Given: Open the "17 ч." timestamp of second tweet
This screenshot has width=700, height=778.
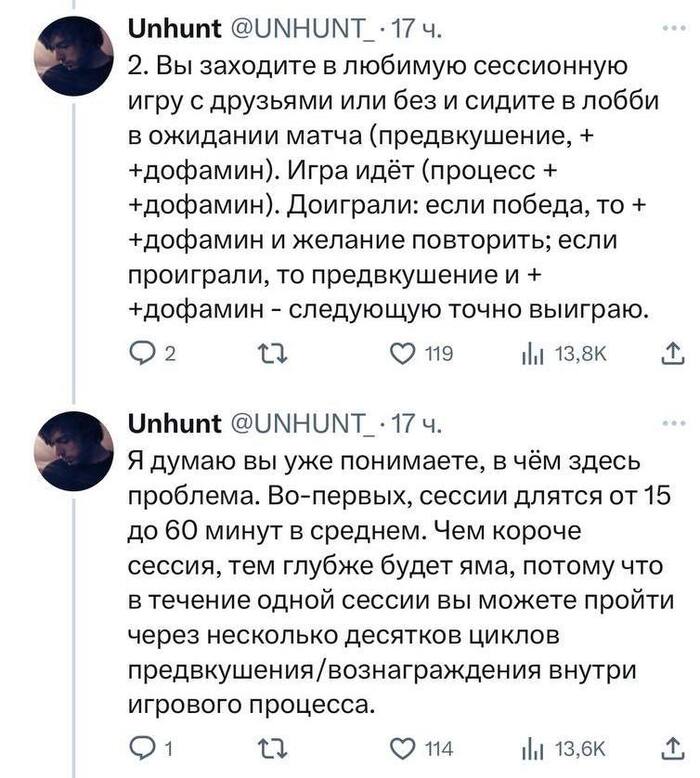Looking at the screenshot, I should (423, 424).
